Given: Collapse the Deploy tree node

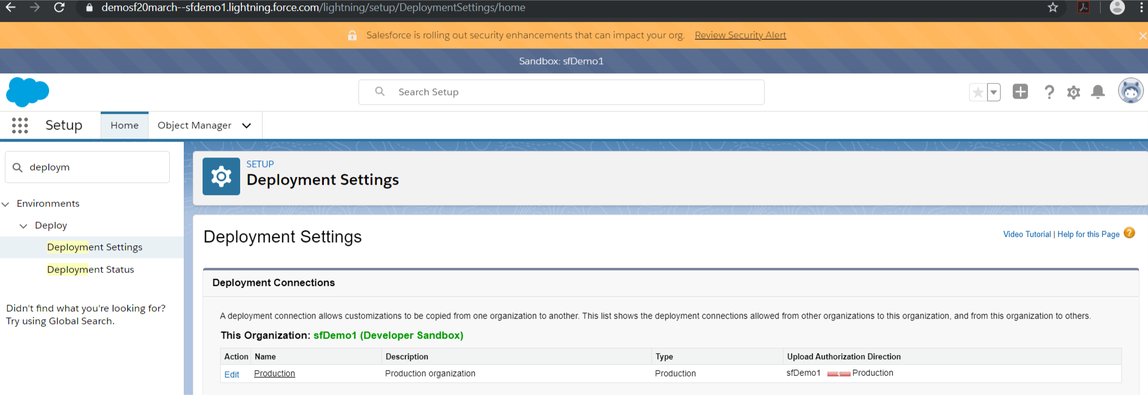Looking at the screenshot, I should click(x=24, y=226).
